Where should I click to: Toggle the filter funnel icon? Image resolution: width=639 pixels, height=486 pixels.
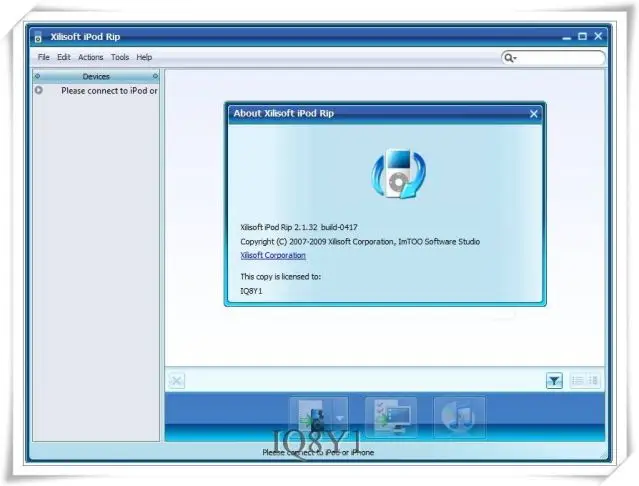[554, 381]
